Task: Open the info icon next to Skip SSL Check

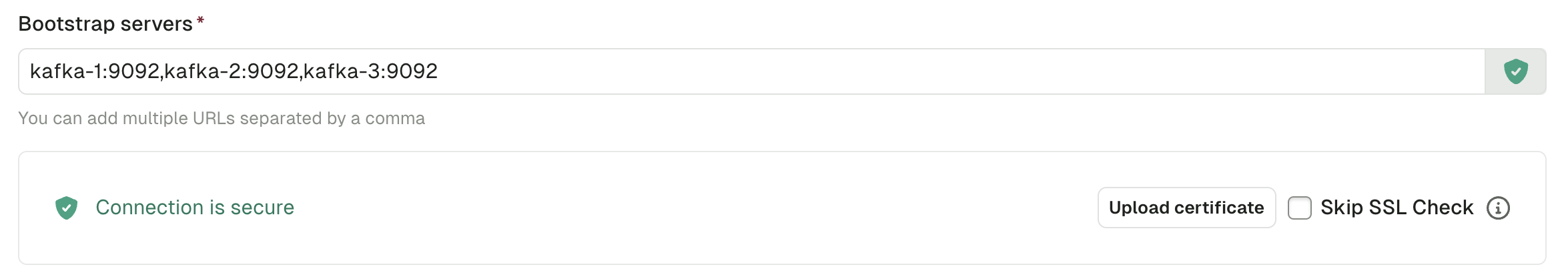Action: [1498, 208]
